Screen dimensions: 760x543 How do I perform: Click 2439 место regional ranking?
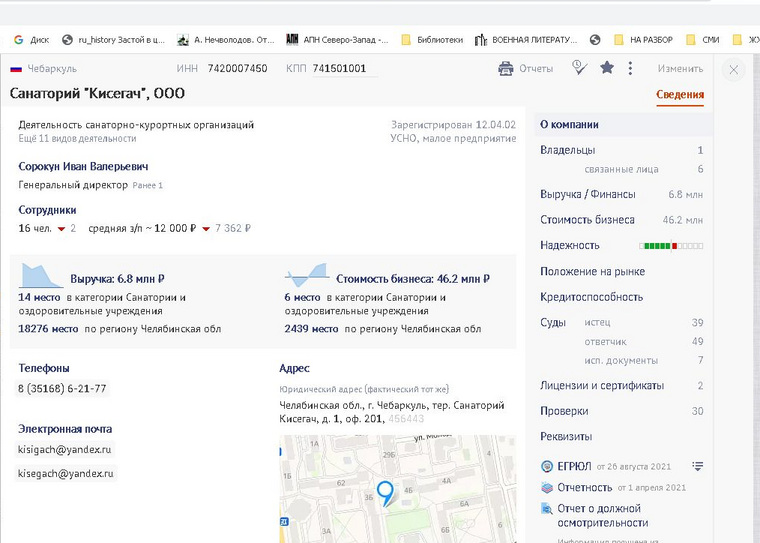311,329
